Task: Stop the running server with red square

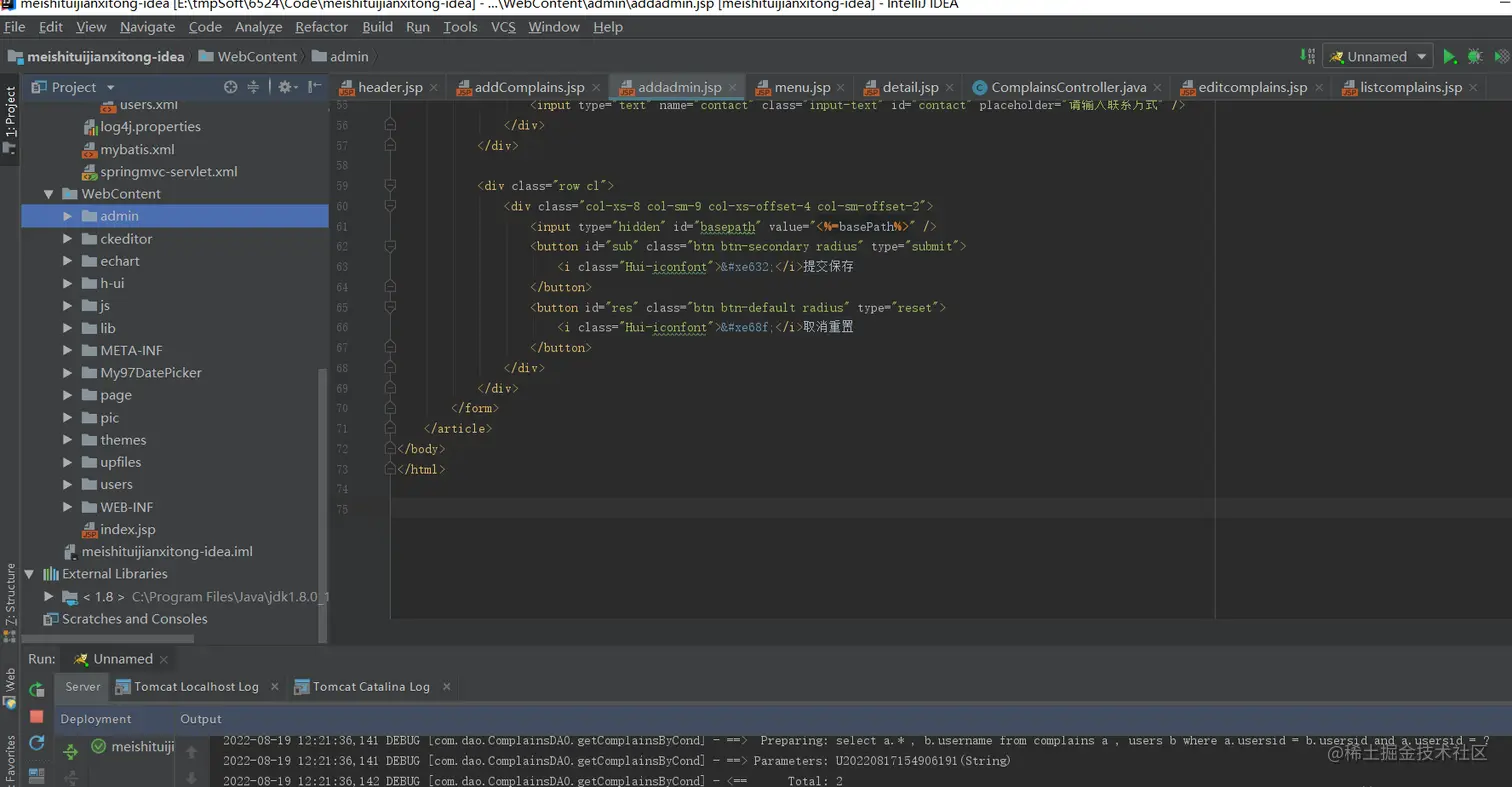Action: click(37, 716)
